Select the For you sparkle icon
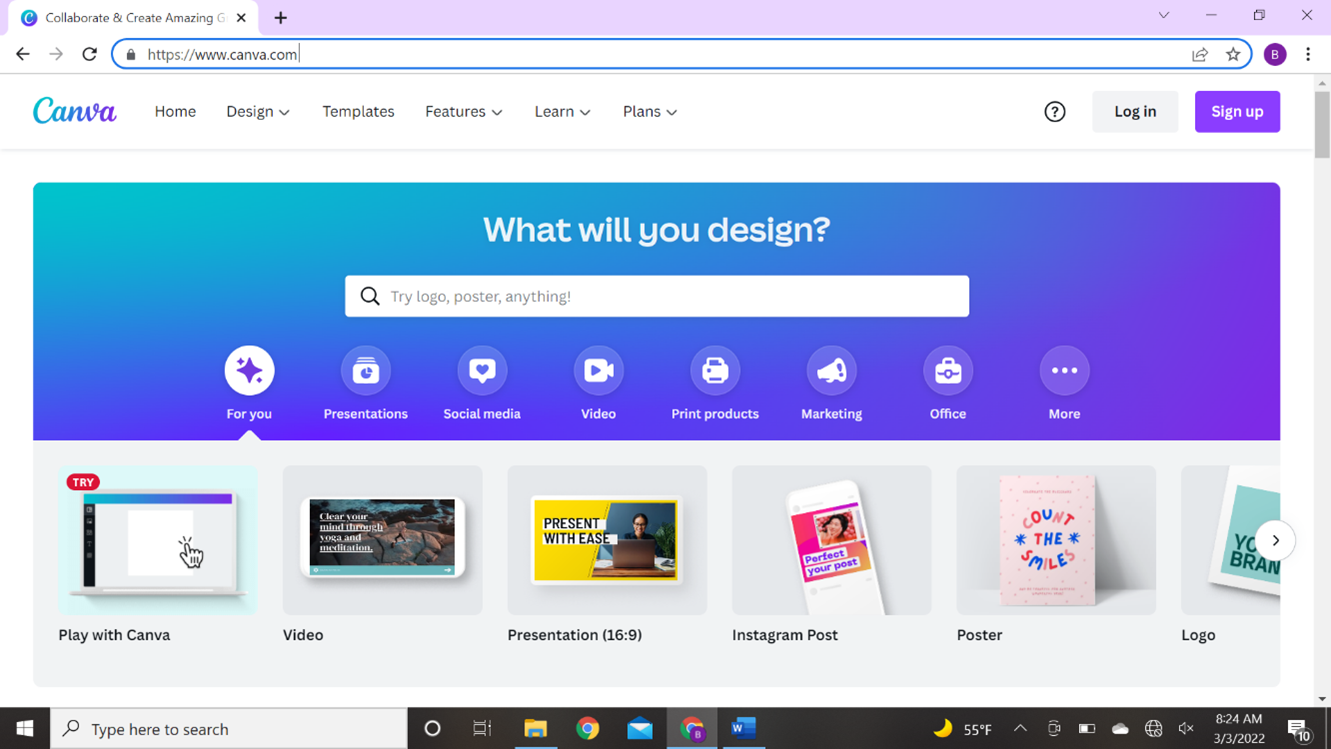 pyautogui.click(x=249, y=371)
